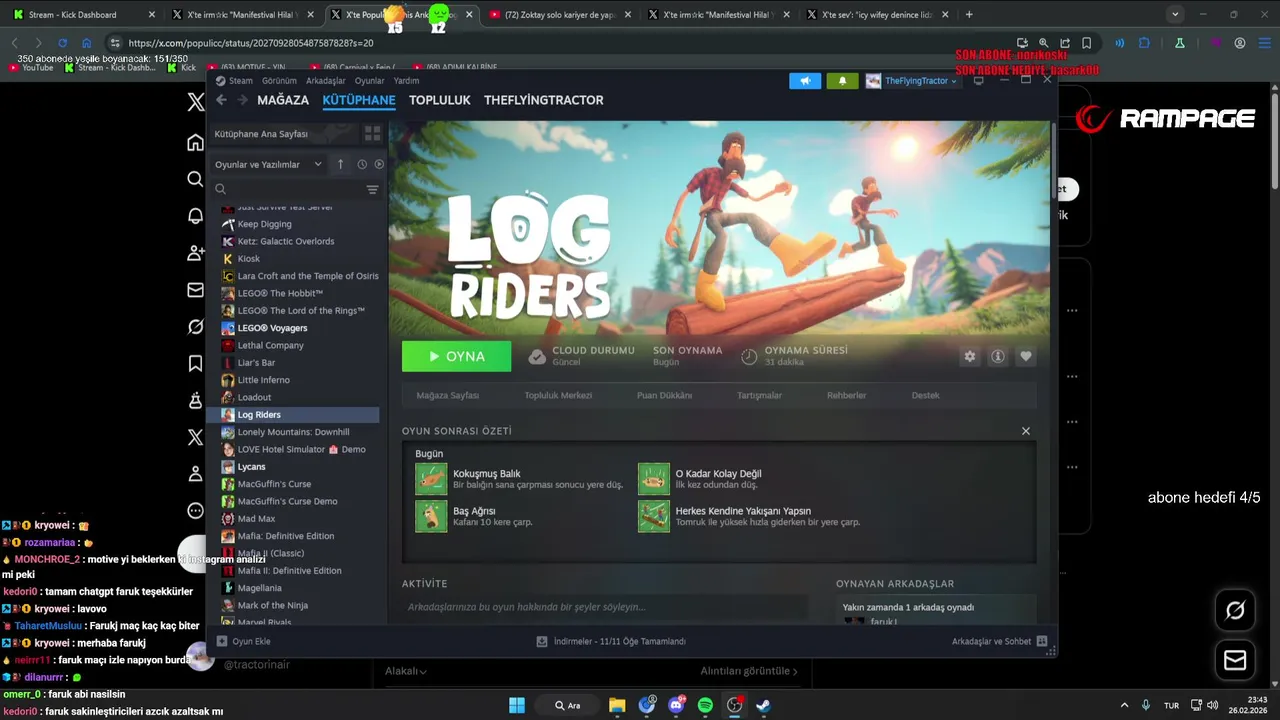1280x720 pixels.
Task: Click the taskbar Ara search box
Action: point(568,705)
